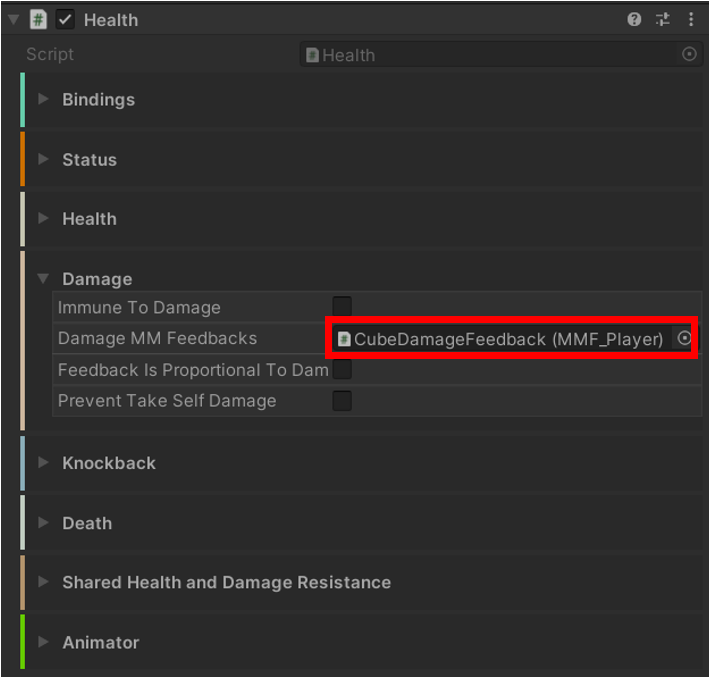This screenshot has height=677, width=709.
Task: Toggle Feedback Is Proportional To Damage checkbox
Action: (342, 369)
